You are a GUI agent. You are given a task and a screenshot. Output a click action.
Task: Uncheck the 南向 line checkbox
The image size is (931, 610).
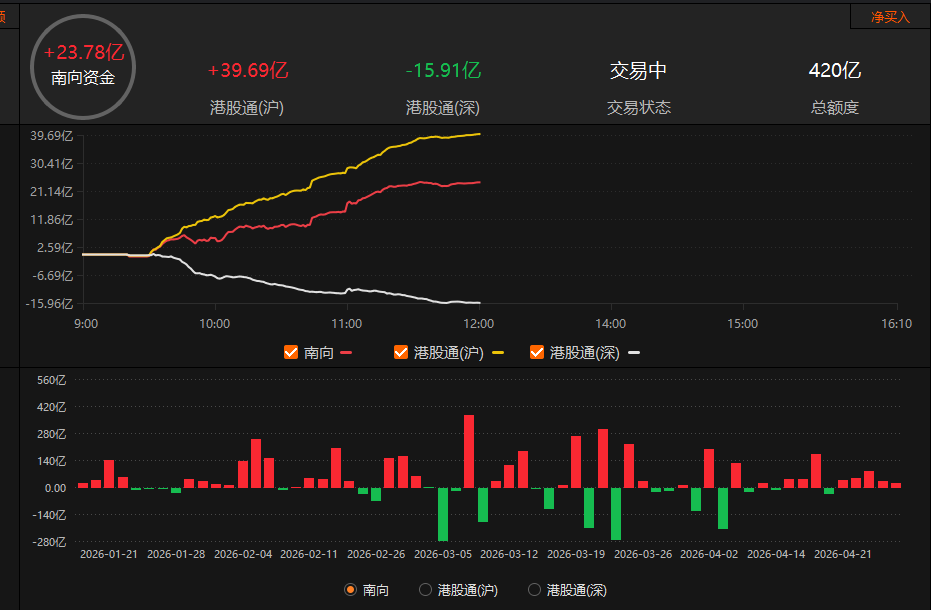pyautogui.click(x=291, y=352)
